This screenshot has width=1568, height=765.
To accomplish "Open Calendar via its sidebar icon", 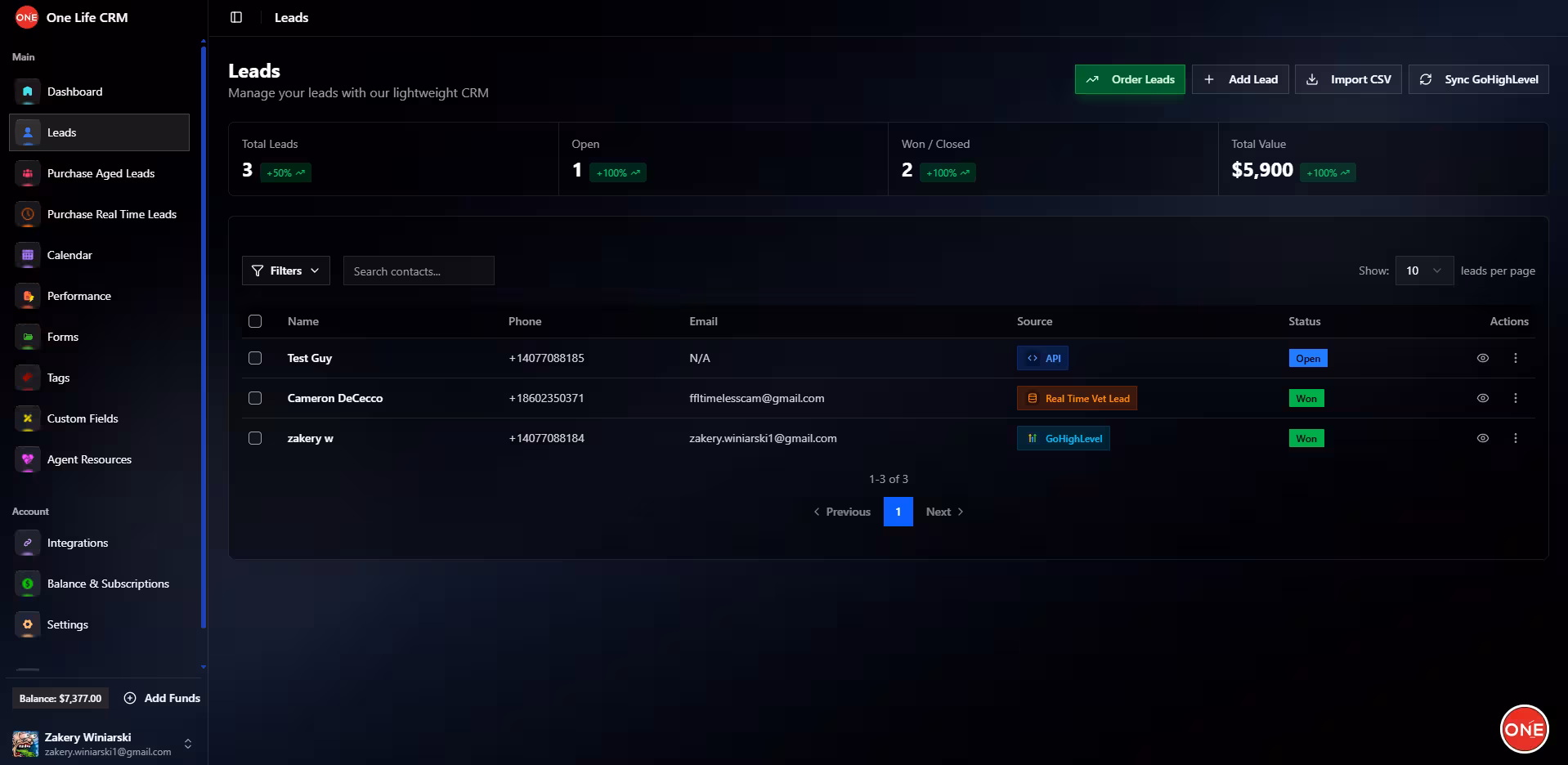I will click(28, 255).
